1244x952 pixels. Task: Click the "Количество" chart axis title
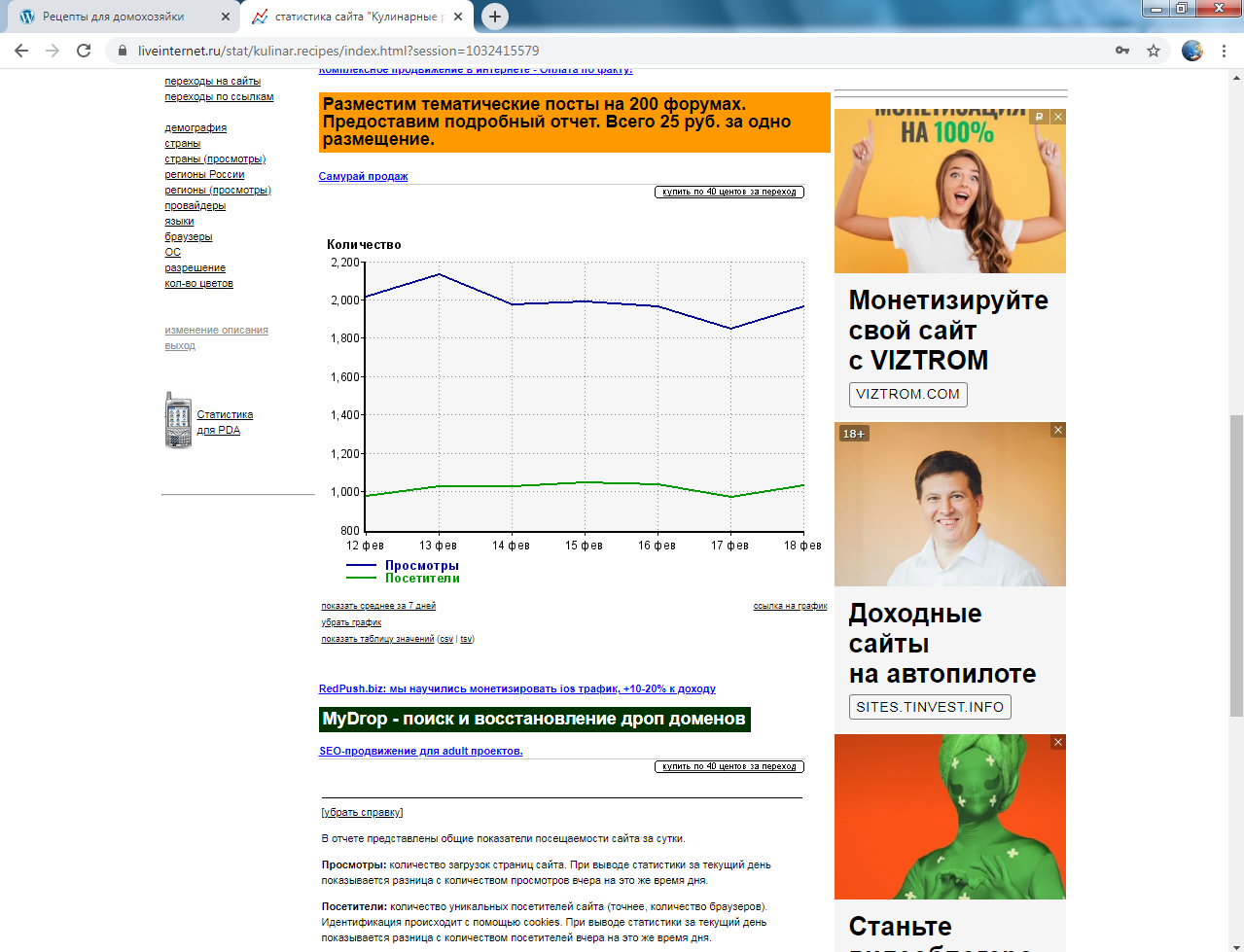[364, 244]
